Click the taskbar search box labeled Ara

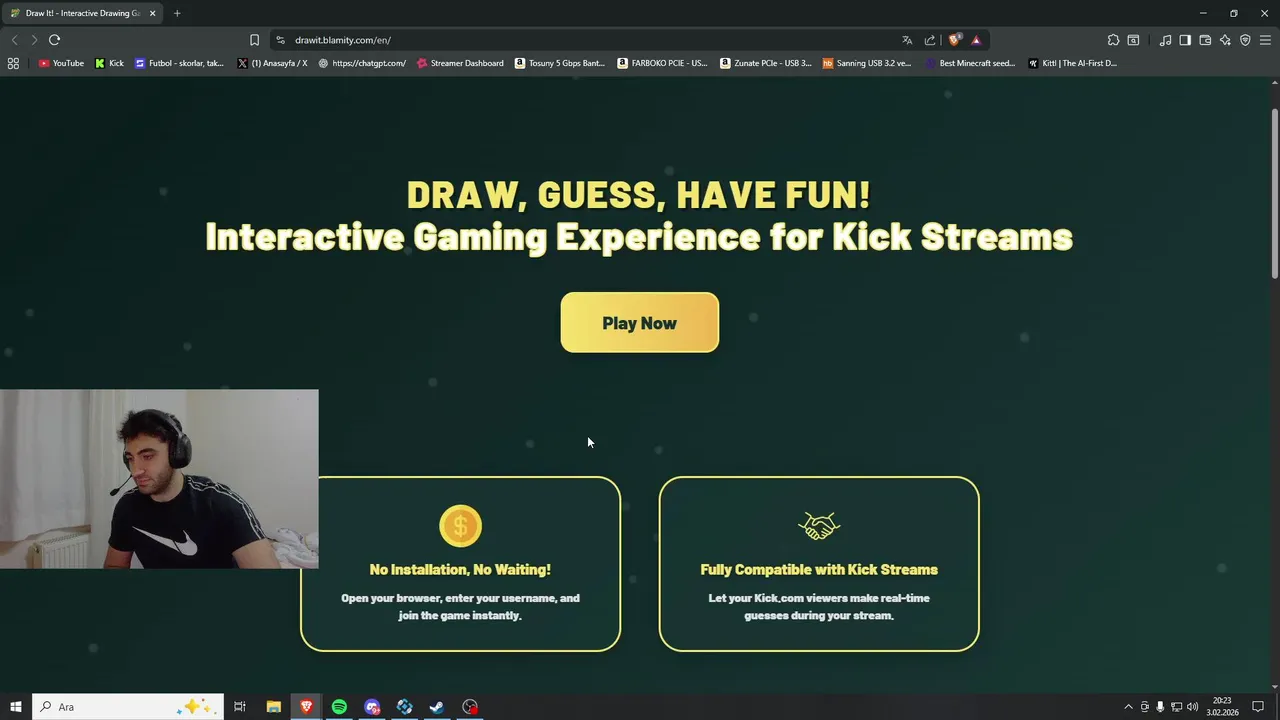coord(128,707)
